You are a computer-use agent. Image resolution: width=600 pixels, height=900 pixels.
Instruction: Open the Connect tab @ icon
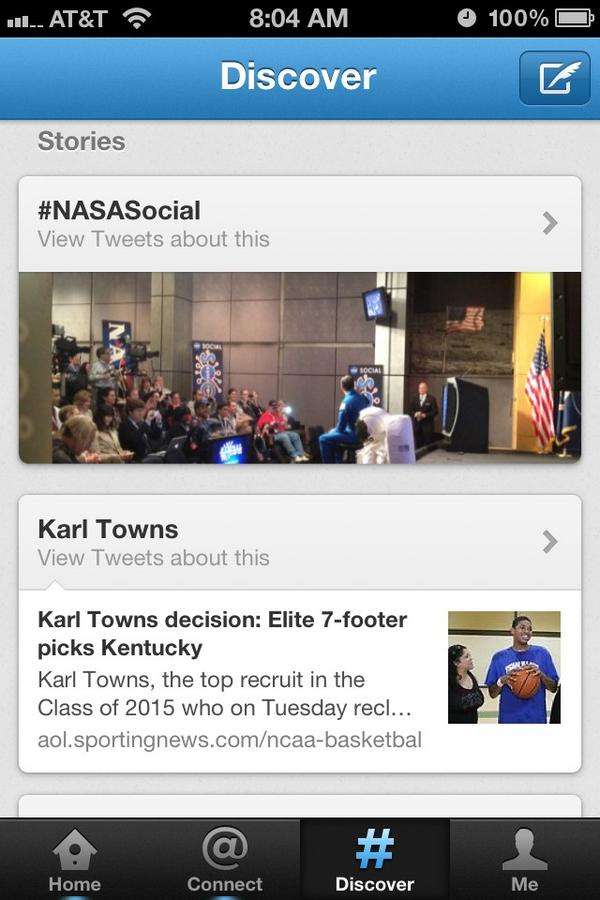click(224, 848)
